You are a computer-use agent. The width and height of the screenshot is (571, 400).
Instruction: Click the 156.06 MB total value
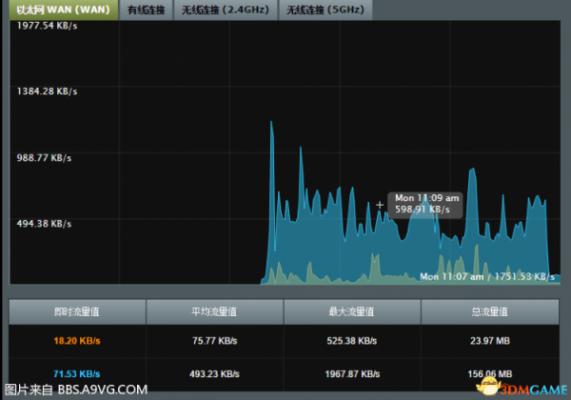coord(490,374)
